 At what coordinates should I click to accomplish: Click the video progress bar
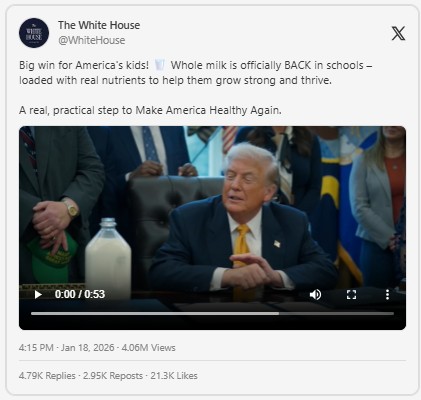point(212,314)
